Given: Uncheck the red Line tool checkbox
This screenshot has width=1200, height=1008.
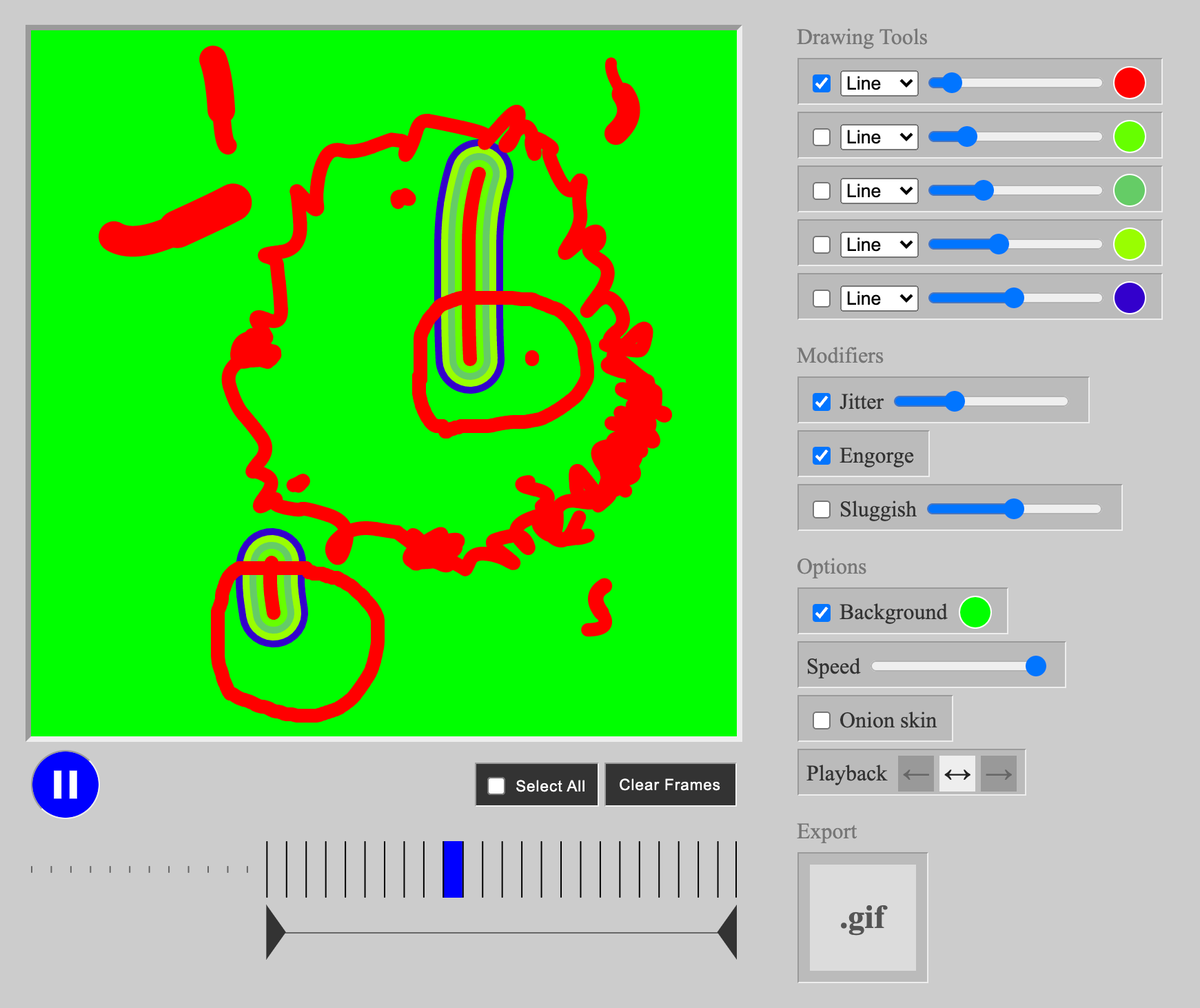Looking at the screenshot, I should coord(822,83).
